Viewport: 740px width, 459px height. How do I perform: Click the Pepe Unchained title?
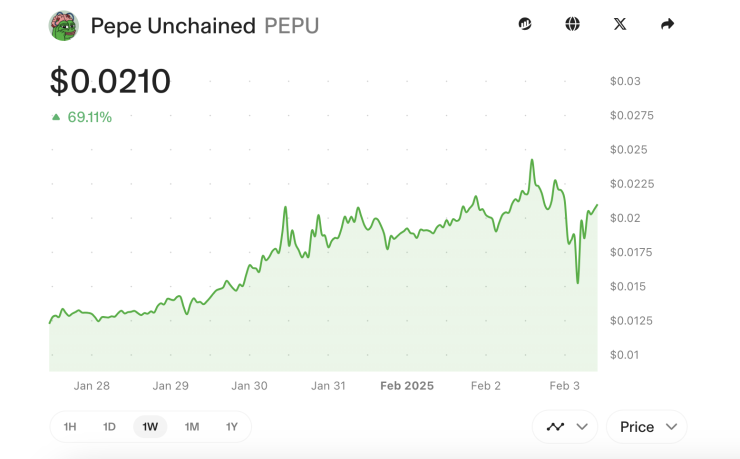[x=173, y=26]
